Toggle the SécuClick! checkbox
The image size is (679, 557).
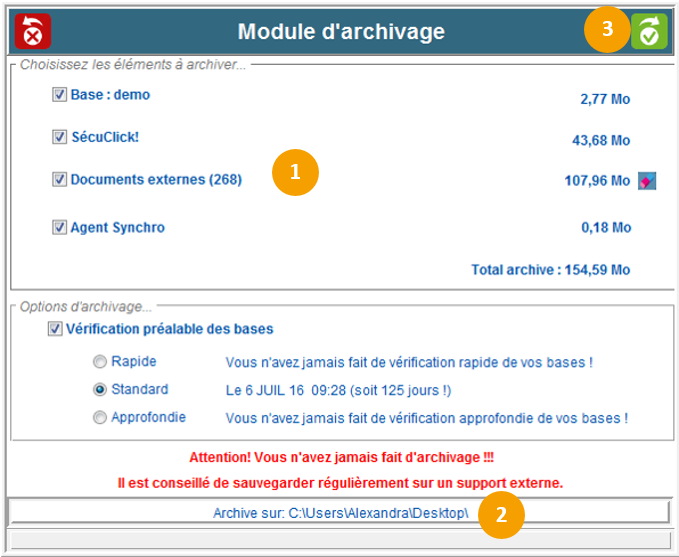pyautogui.click(x=59, y=137)
